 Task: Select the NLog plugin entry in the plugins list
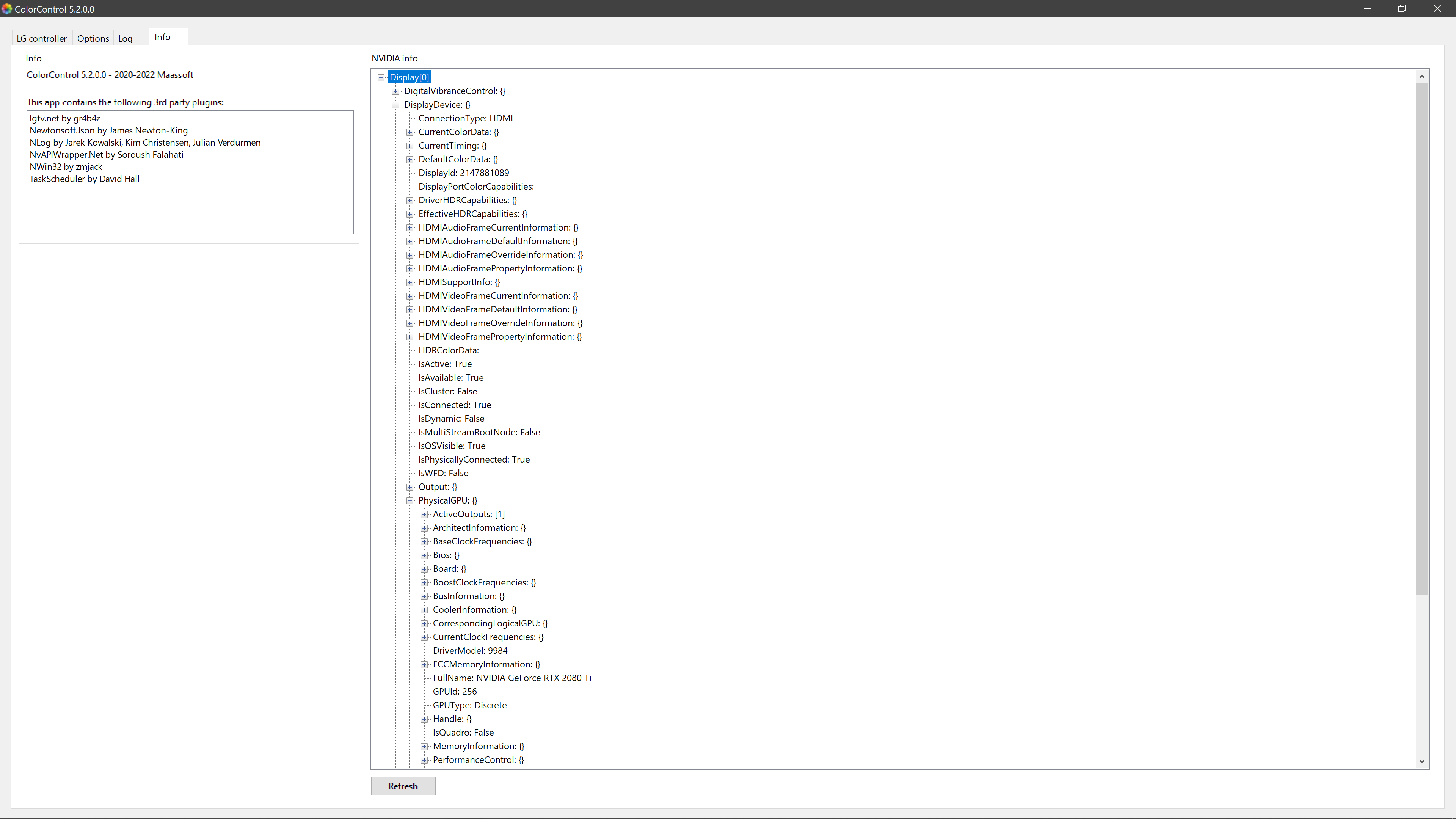(145, 143)
